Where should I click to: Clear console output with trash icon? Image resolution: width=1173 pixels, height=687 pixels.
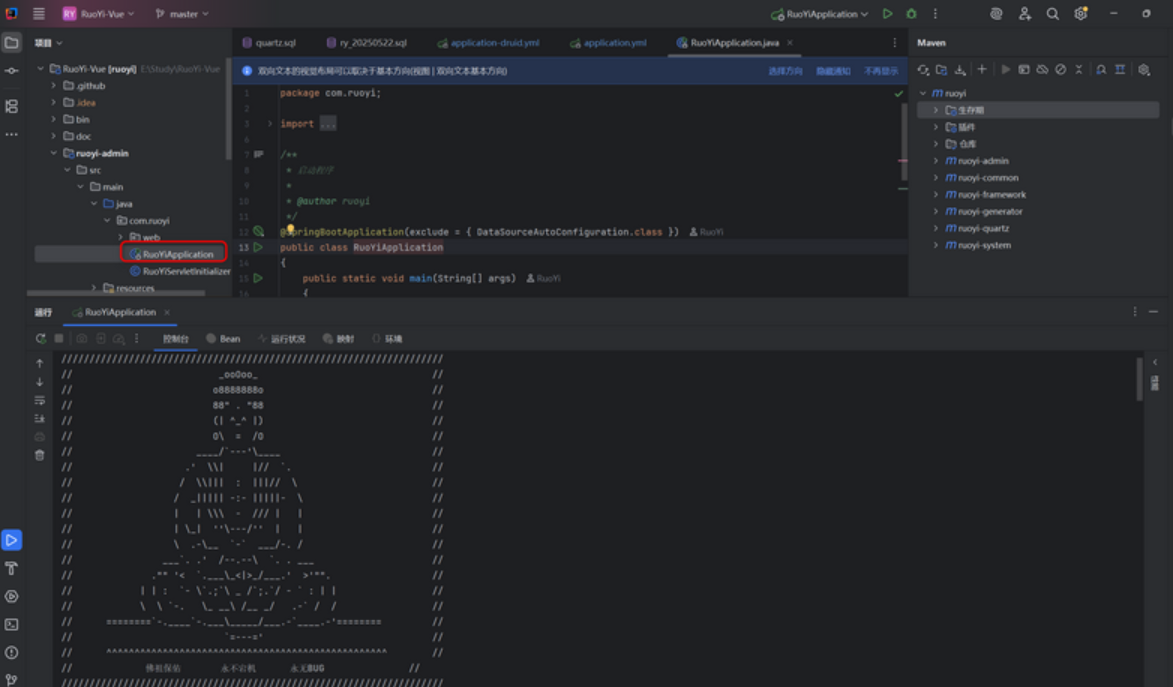click(x=40, y=455)
